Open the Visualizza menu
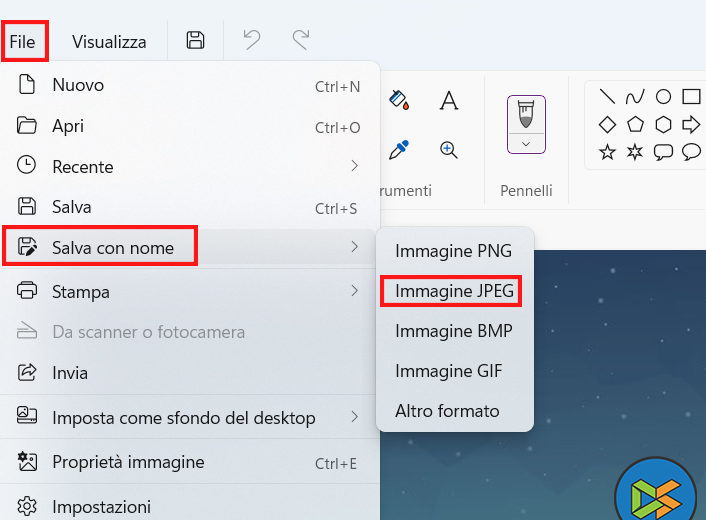 coord(109,42)
